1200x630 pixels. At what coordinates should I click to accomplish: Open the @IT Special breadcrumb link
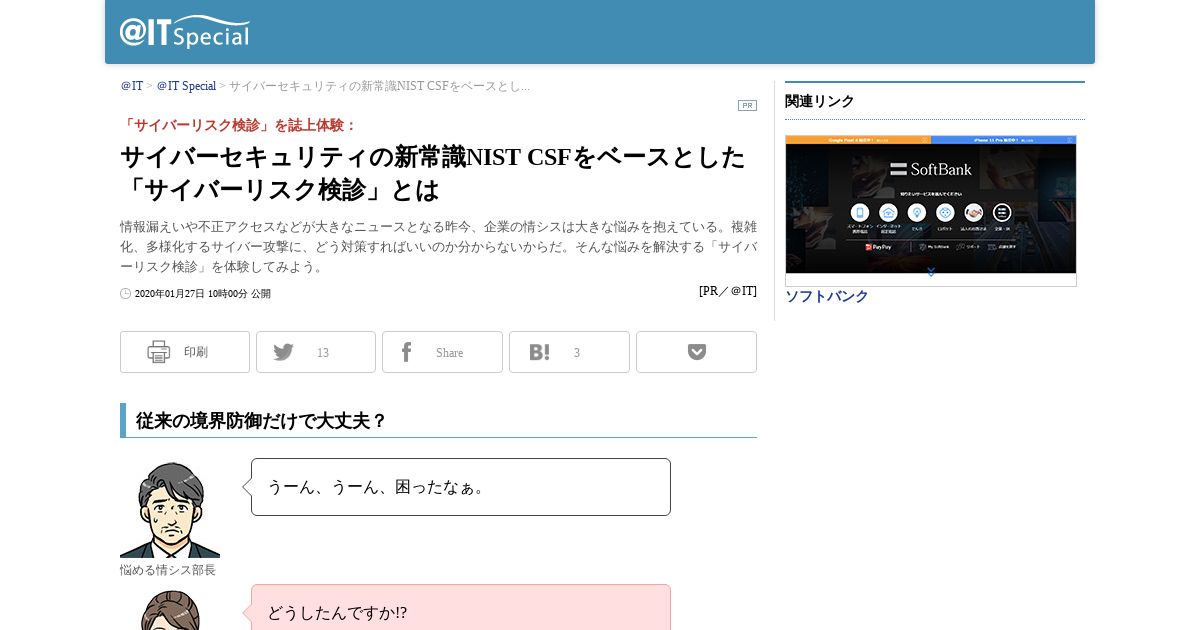[186, 86]
